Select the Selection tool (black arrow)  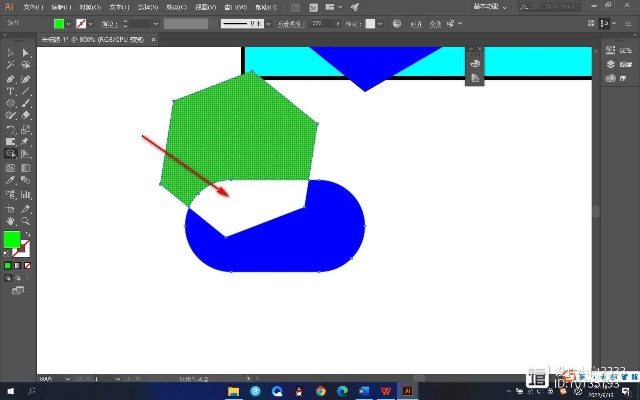coord(10,53)
